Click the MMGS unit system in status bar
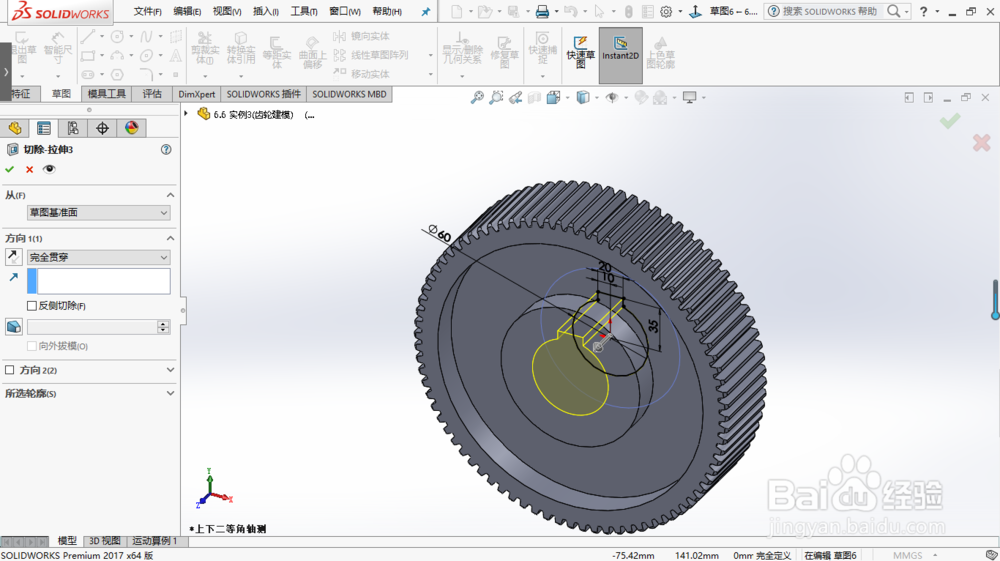The width and height of the screenshot is (1000, 561). pyautogui.click(x=908, y=555)
